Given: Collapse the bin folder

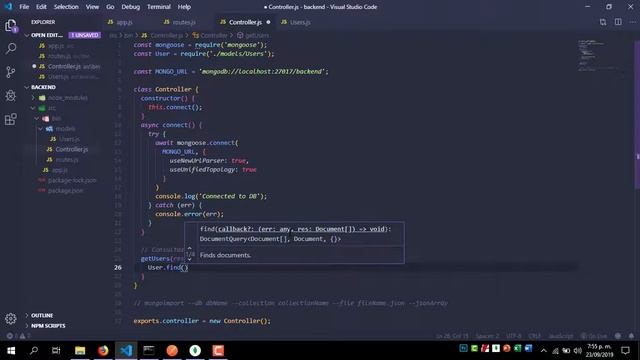Looking at the screenshot, I should [37, 118].
